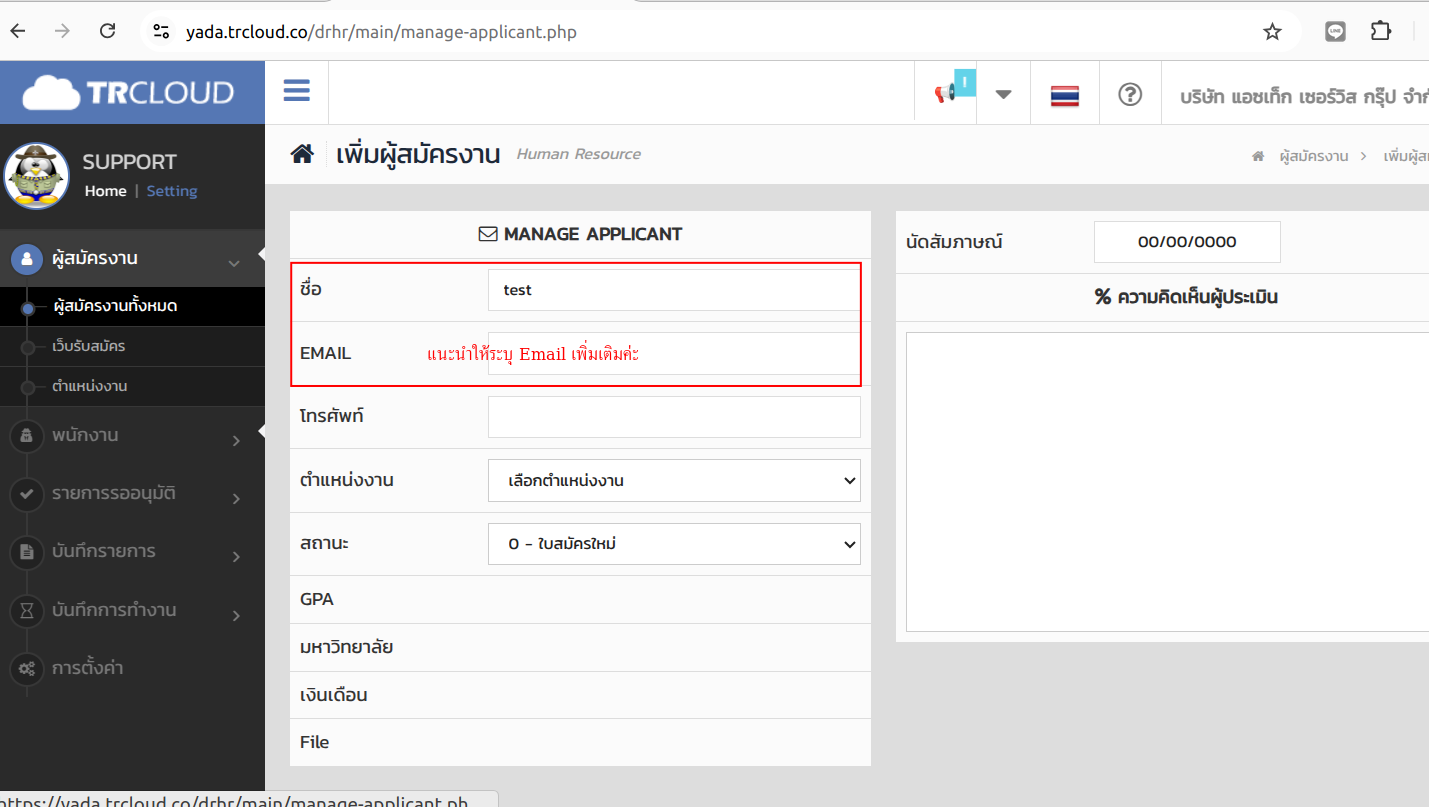Bookmark this page with the star icon
The width and height of the screenshot is (1429, 807).
[x=1272, y=32]
